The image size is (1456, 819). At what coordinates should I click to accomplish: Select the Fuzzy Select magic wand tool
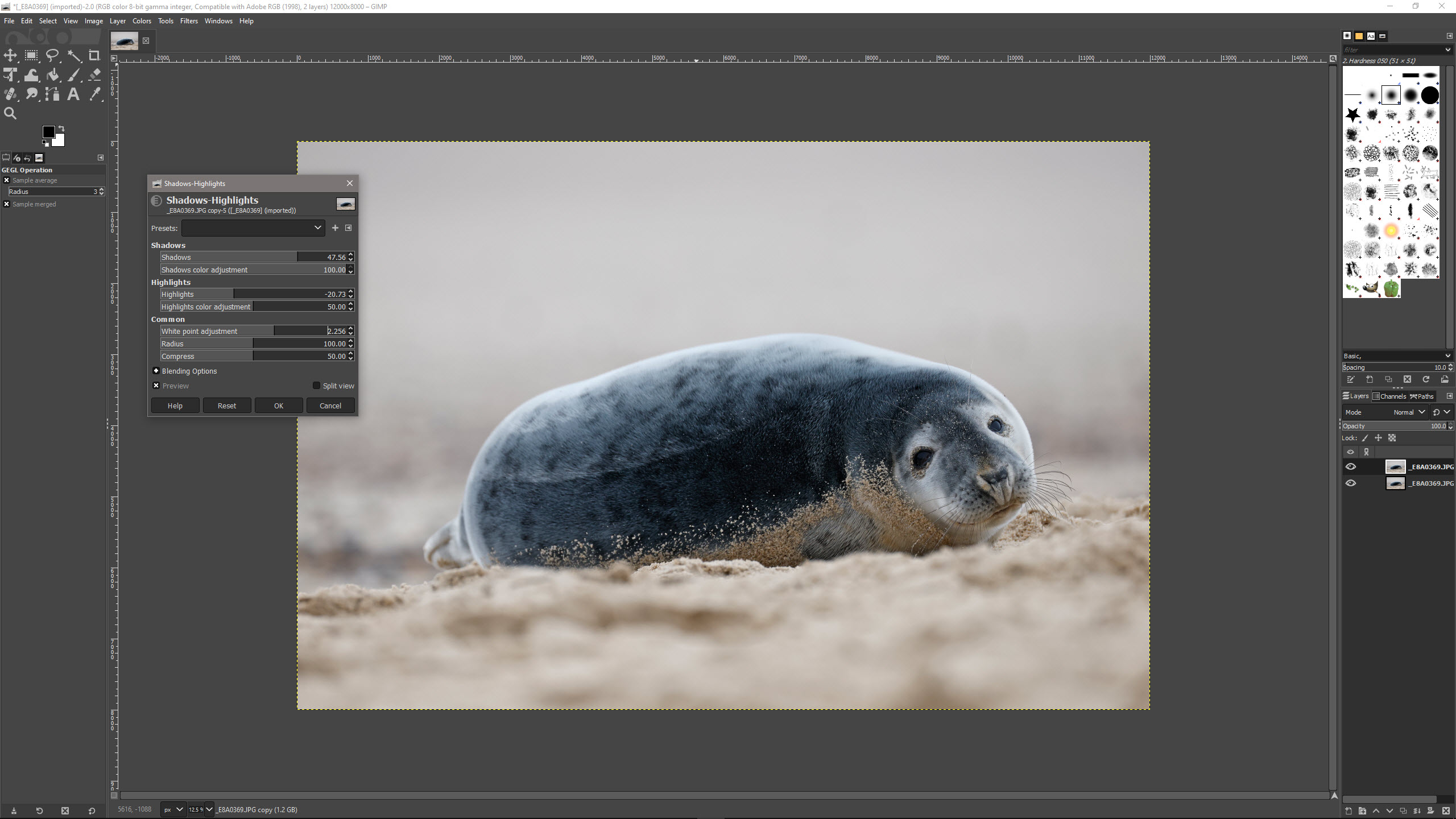[x=74, y=56]
